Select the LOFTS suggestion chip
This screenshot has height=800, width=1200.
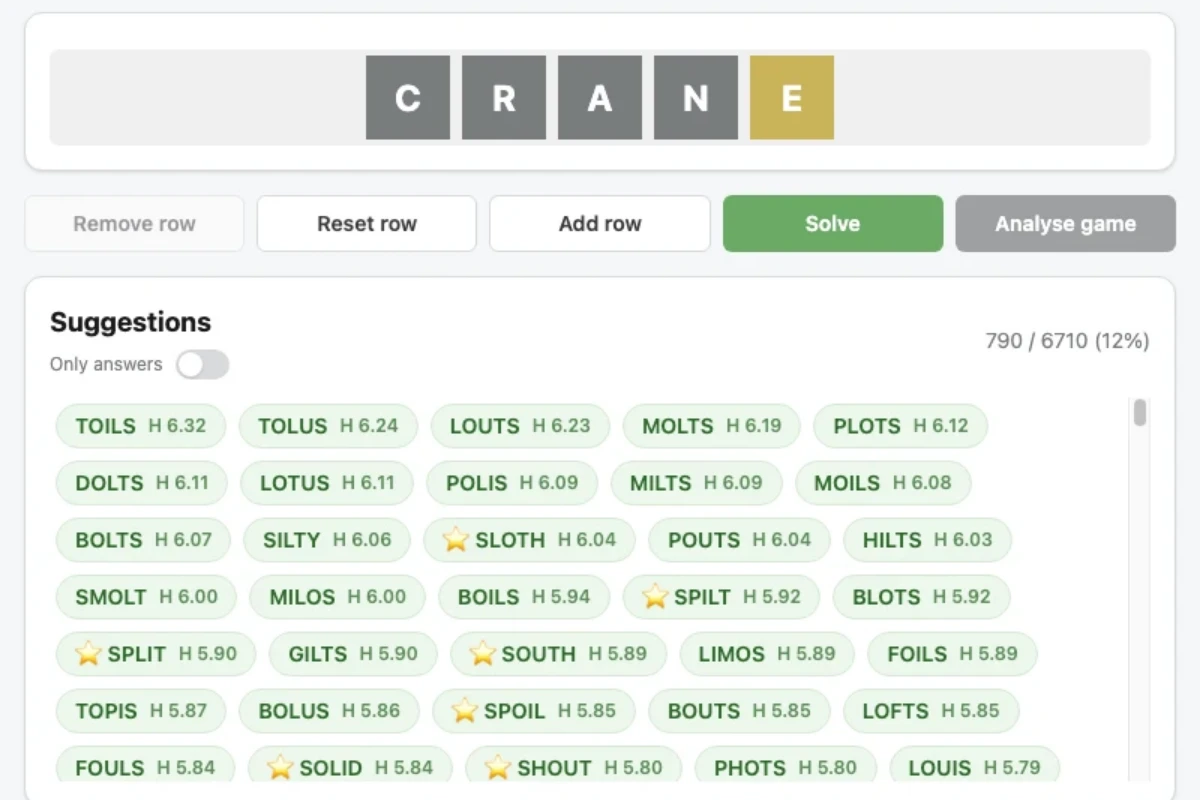pos(931,711)
